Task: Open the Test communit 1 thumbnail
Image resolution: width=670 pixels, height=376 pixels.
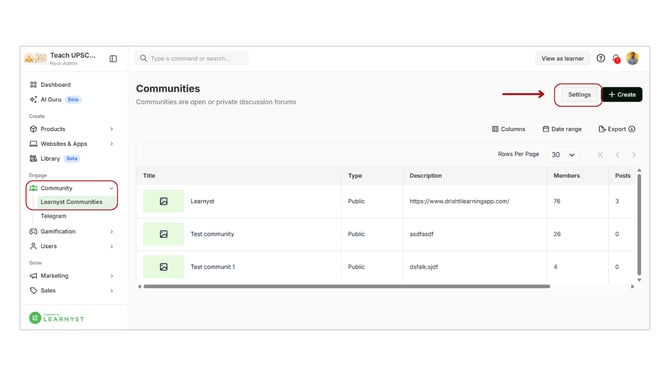Action: (164, 267)
